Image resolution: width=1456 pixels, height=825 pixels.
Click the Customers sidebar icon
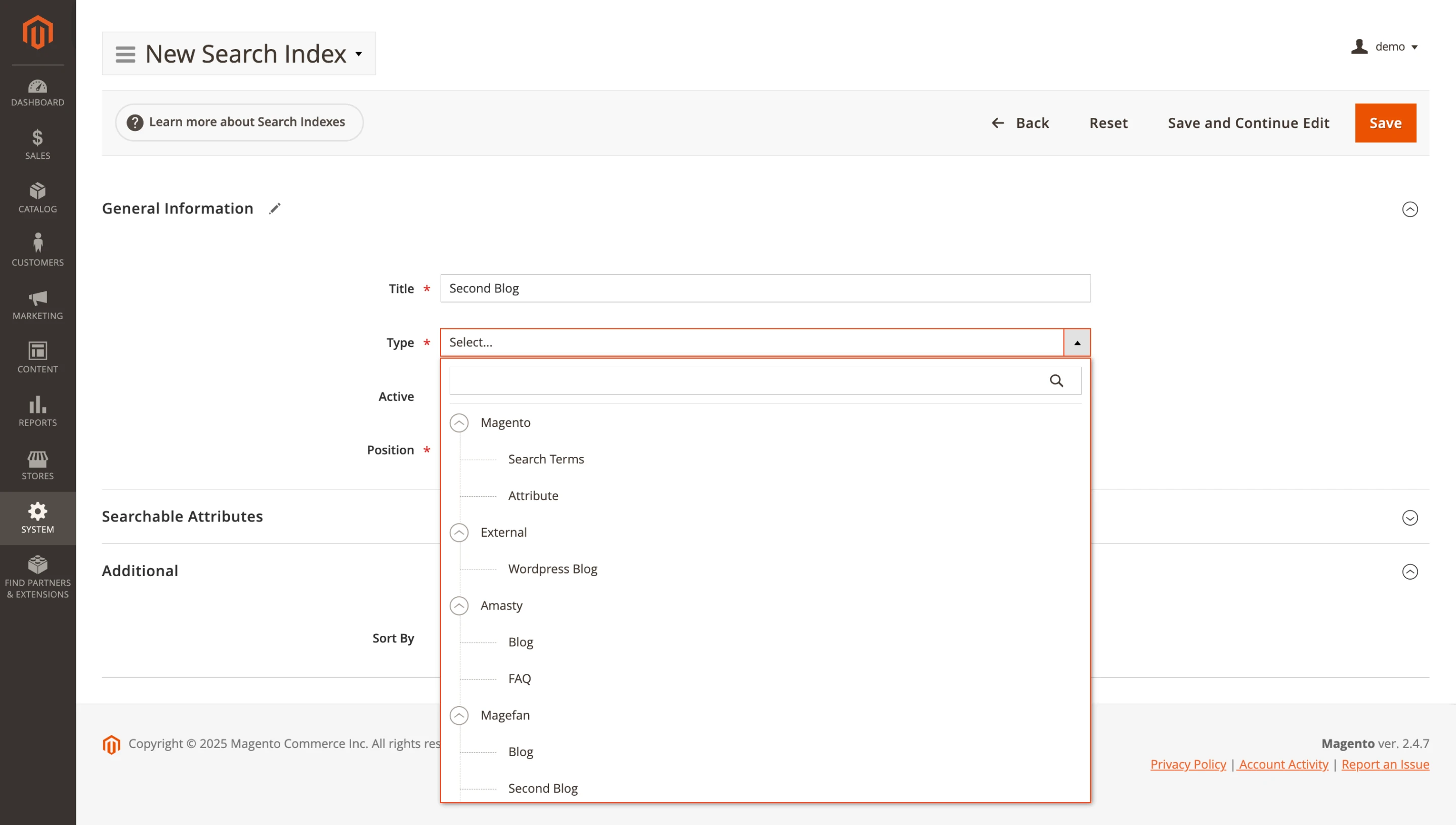[x=37, y=249]
